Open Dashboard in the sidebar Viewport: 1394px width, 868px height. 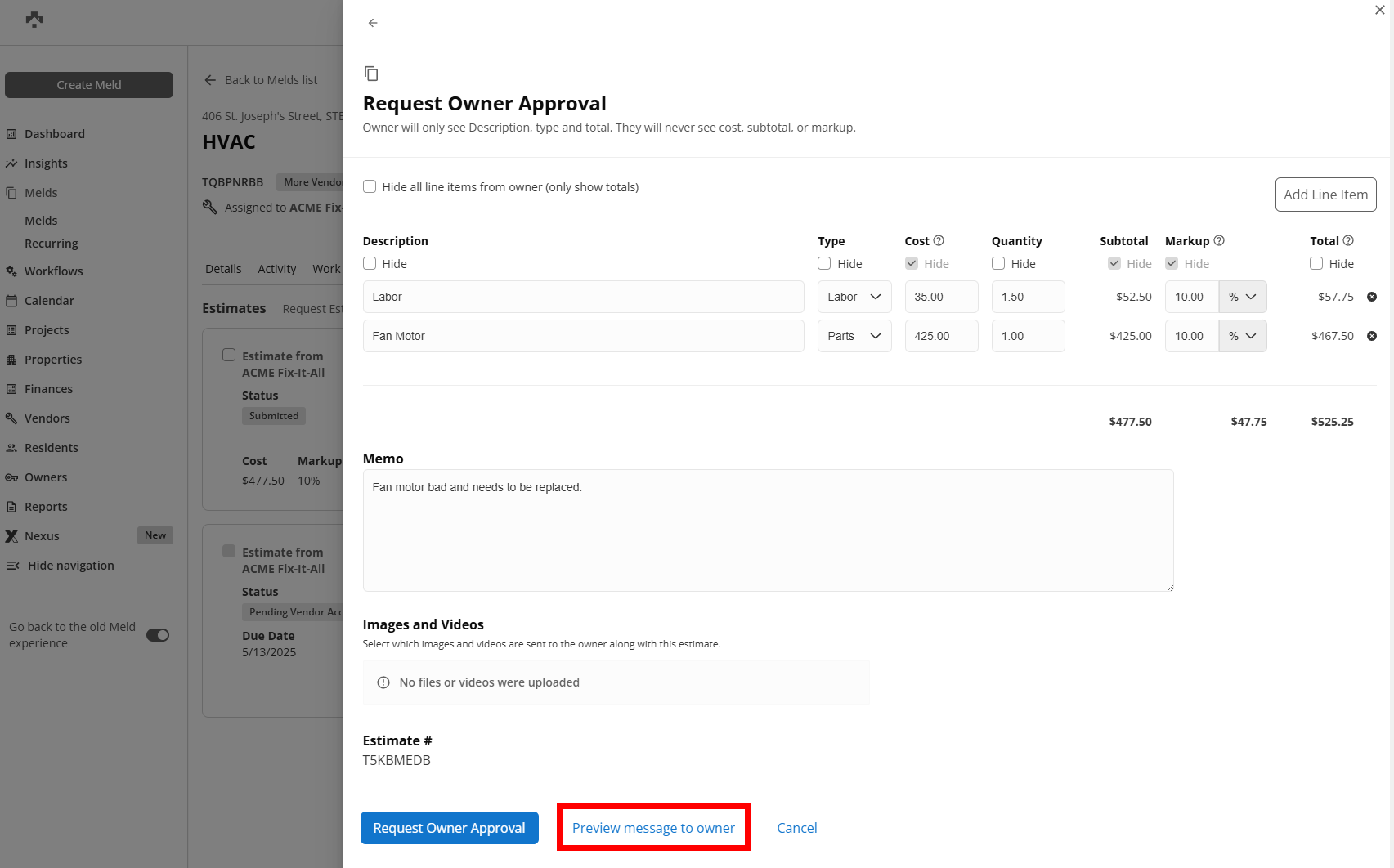54,134
